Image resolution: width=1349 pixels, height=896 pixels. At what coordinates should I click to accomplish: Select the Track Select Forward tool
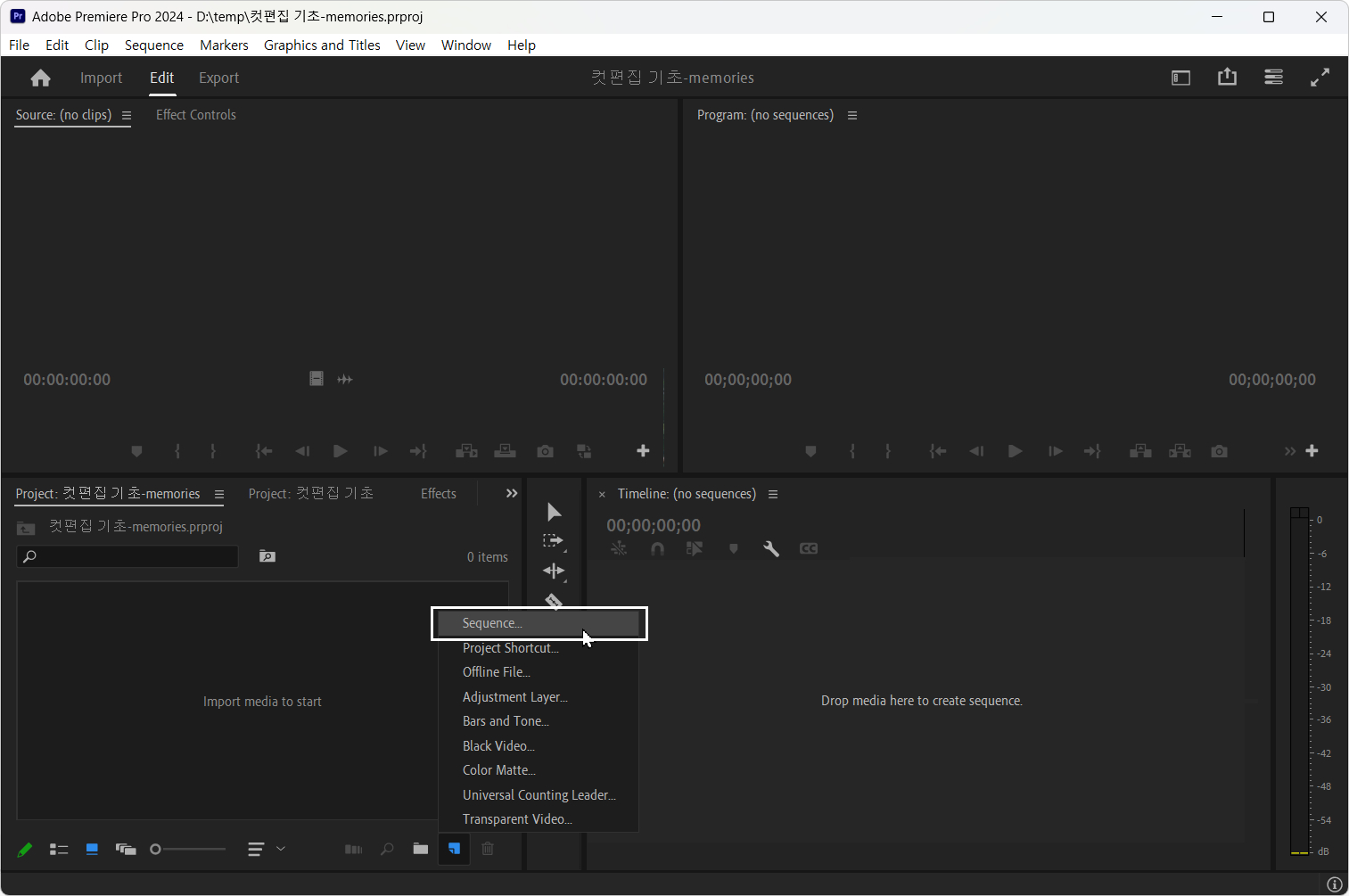click(554, 541)
